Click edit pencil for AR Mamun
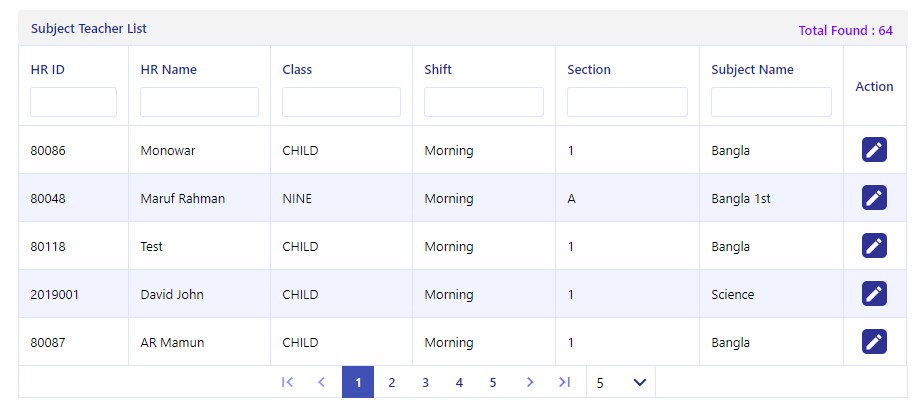The width and height of the screenshot is (923, 417). pos(874,342)
